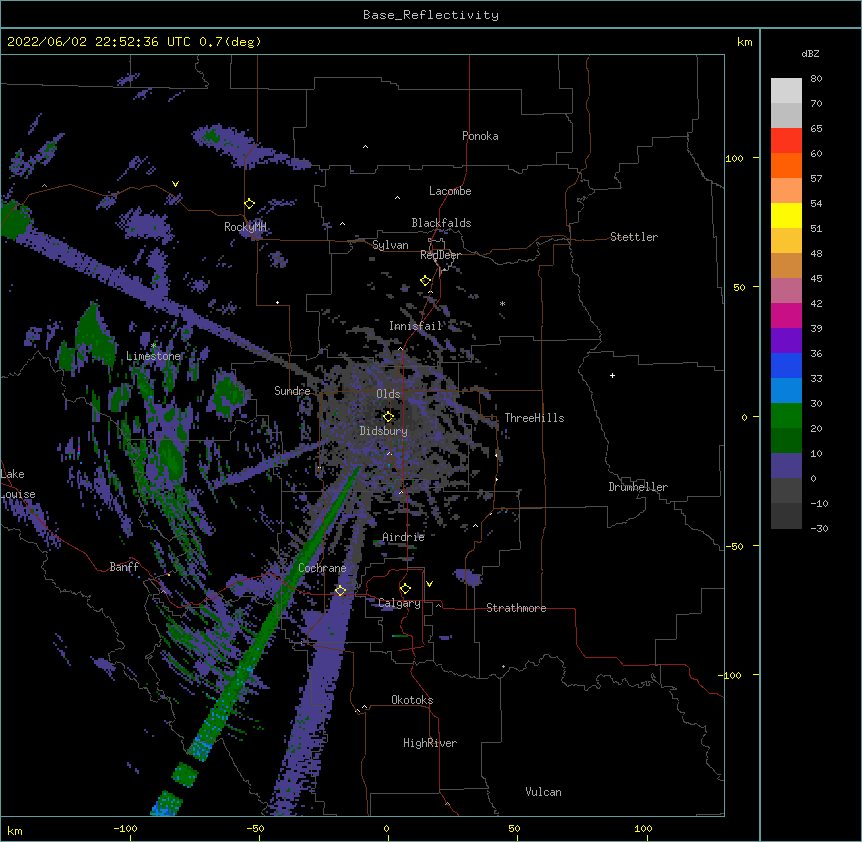The image size is (862, 842).
Task: Click the RedDeer city label
Action: 440,255
